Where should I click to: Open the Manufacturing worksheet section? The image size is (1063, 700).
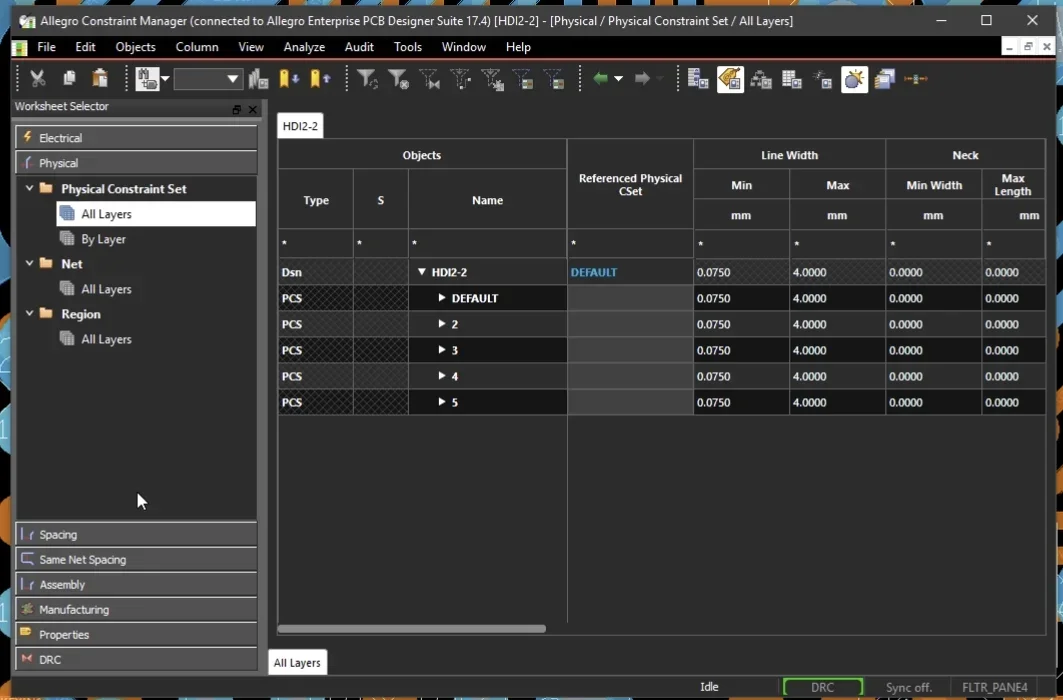point(136,609)
